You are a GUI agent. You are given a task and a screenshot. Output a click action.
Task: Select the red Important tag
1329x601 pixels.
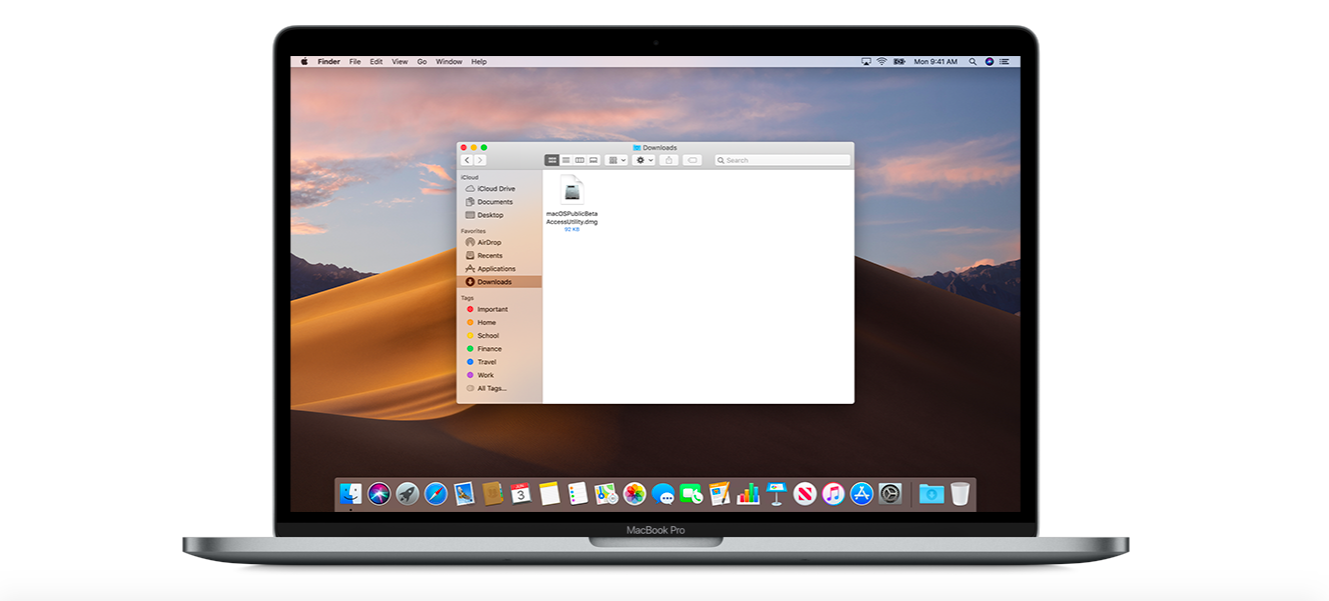pos(499,309)
